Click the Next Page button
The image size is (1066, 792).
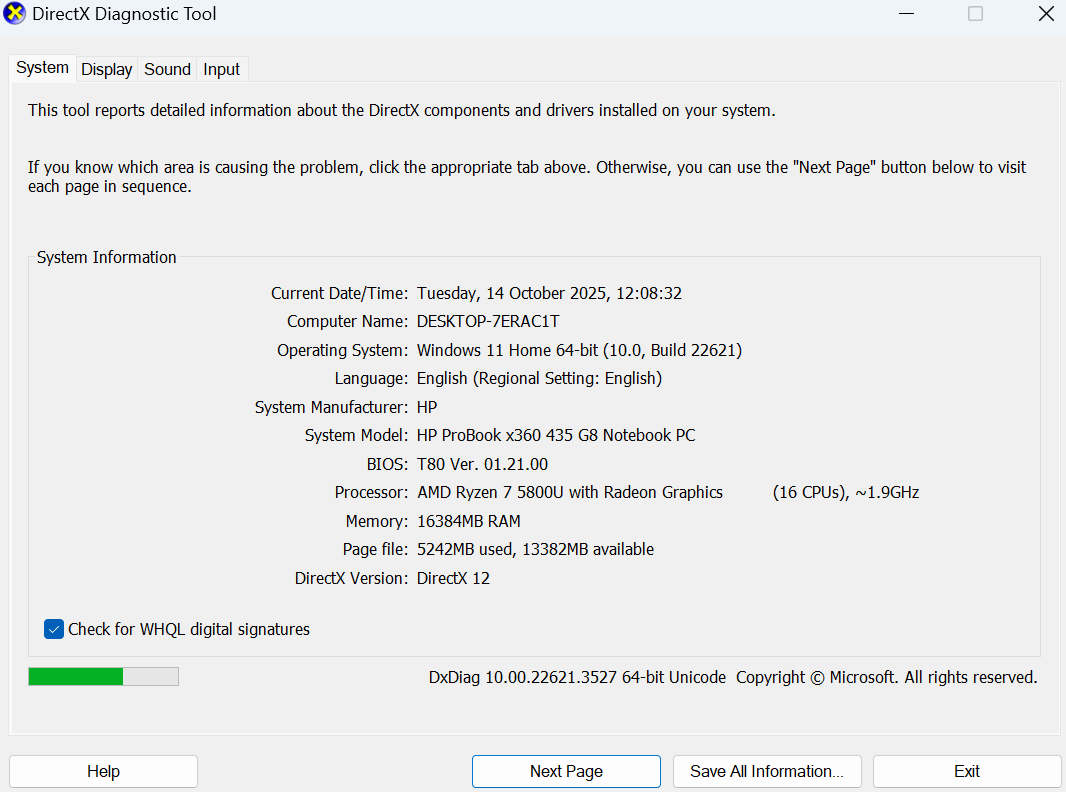566,771
